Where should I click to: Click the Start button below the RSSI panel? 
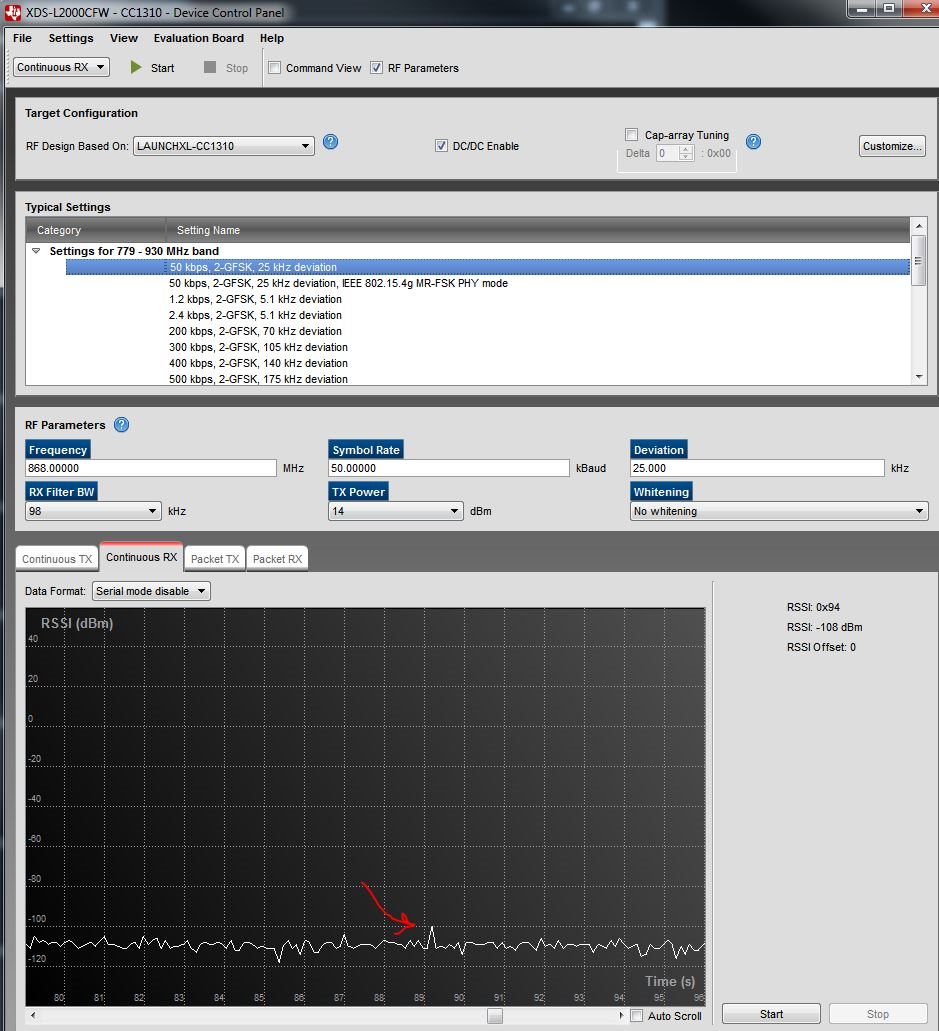(x=771, y=1014)
